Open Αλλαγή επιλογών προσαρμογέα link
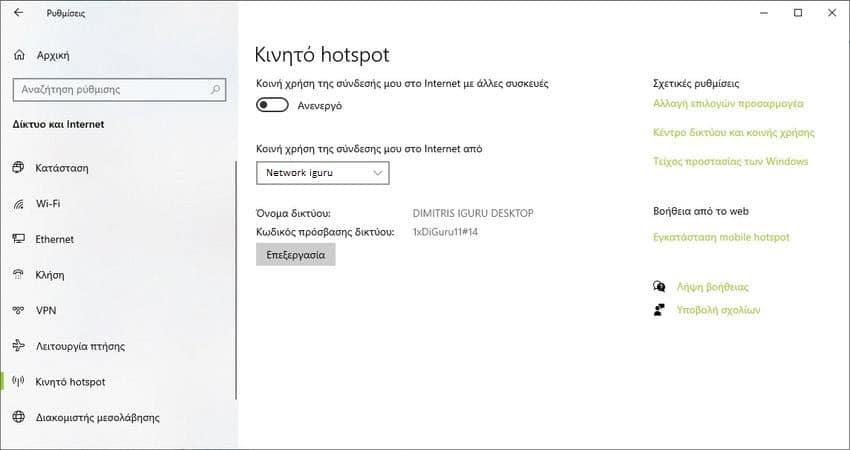Viewport: 850px width, 450px height. (728, 104)
